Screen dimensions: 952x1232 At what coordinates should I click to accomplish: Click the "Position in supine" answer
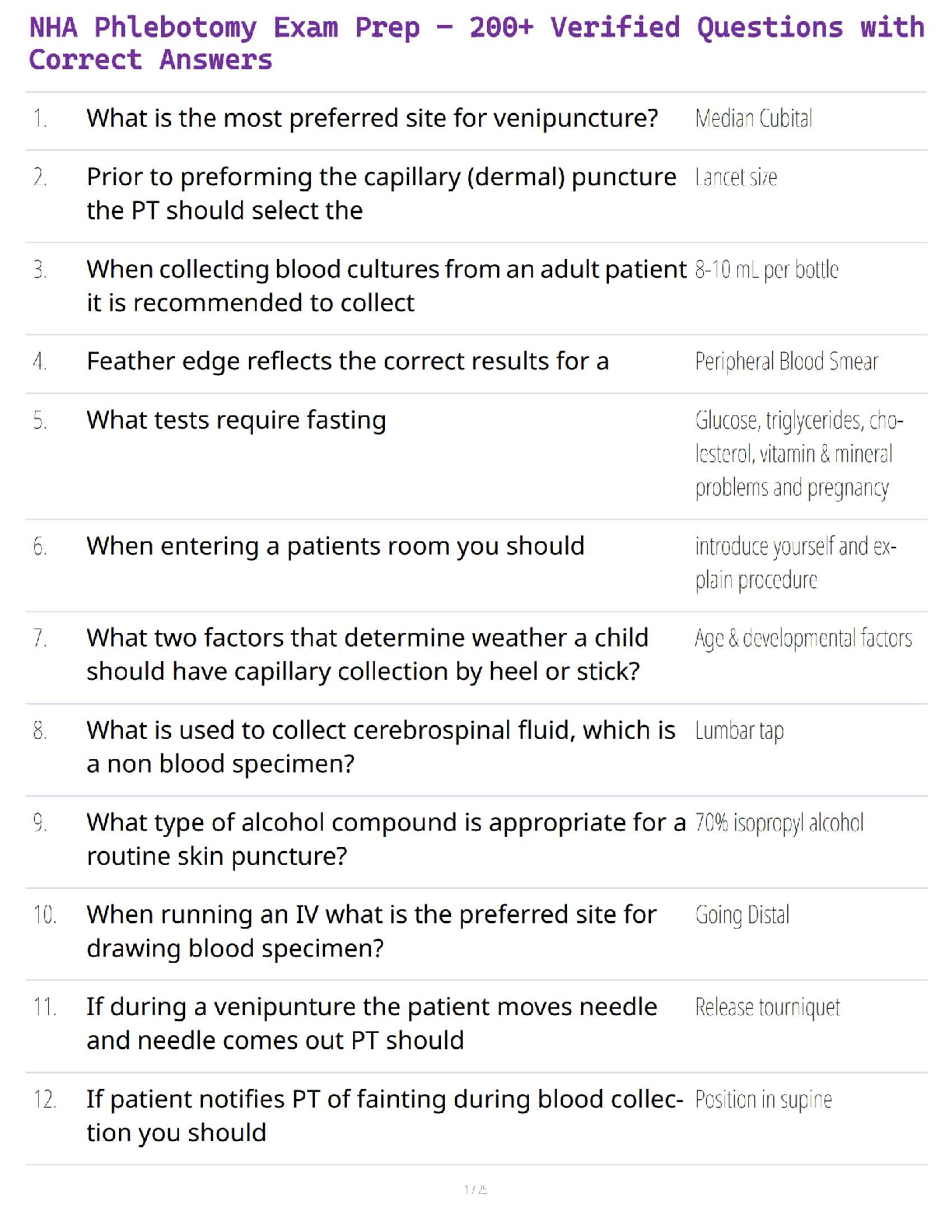763,1100
